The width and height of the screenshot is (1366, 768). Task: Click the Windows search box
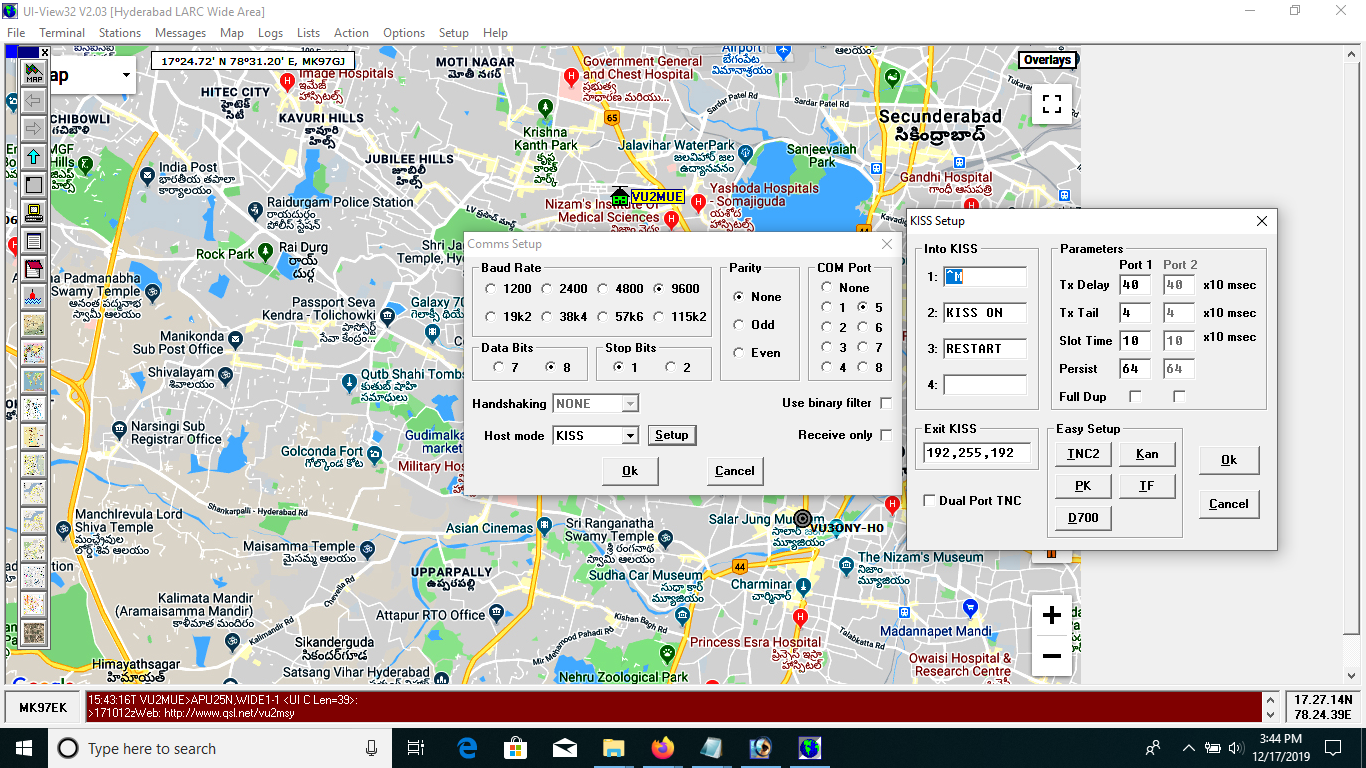[x=220, y=748]
